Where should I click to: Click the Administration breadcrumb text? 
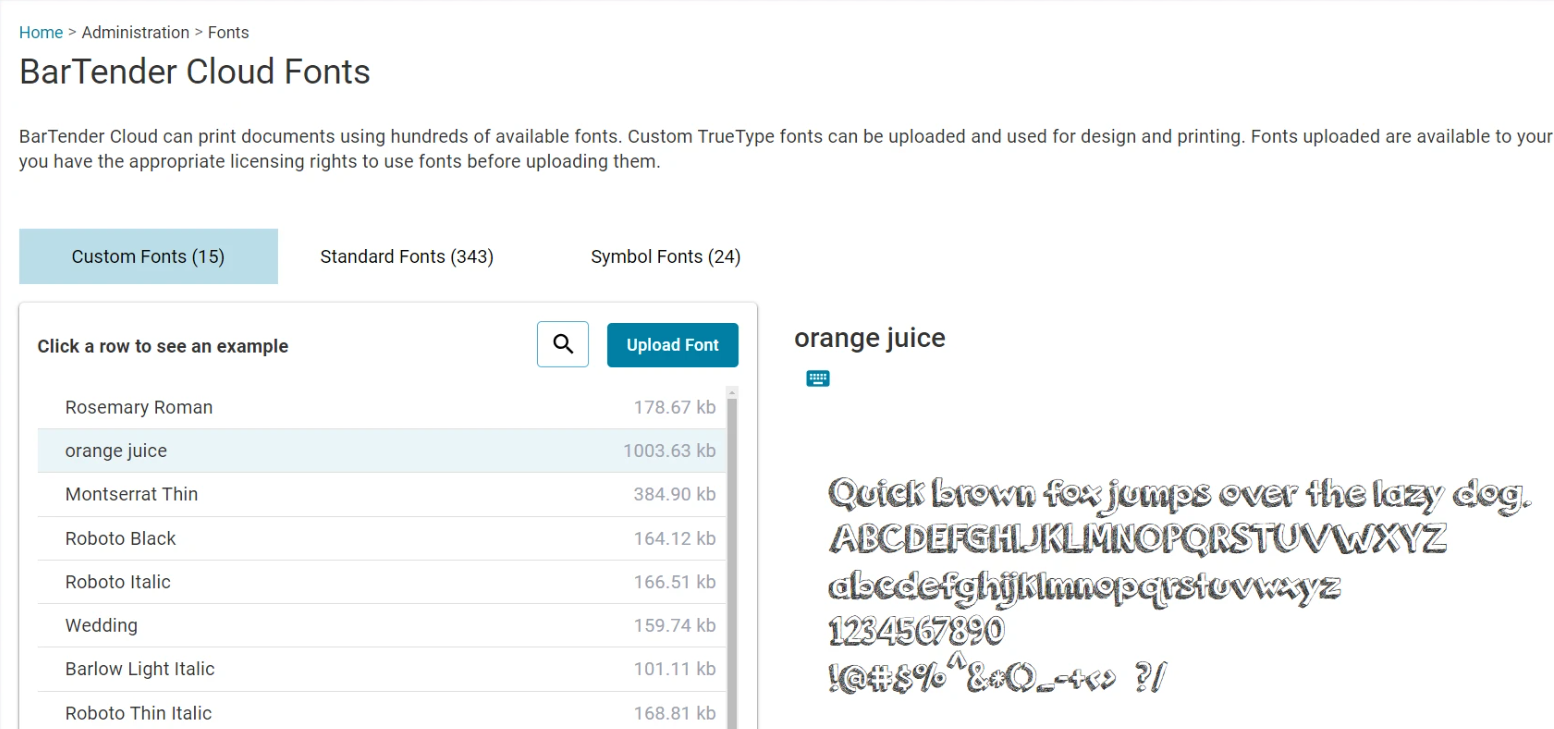135,32
